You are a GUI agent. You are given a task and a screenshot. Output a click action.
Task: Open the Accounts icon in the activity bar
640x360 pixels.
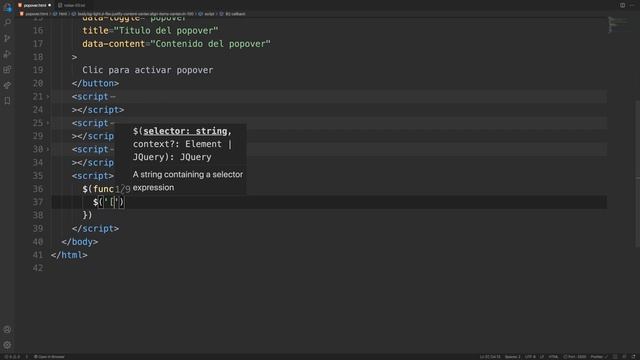pyautogui.click(x=7, y=329)
